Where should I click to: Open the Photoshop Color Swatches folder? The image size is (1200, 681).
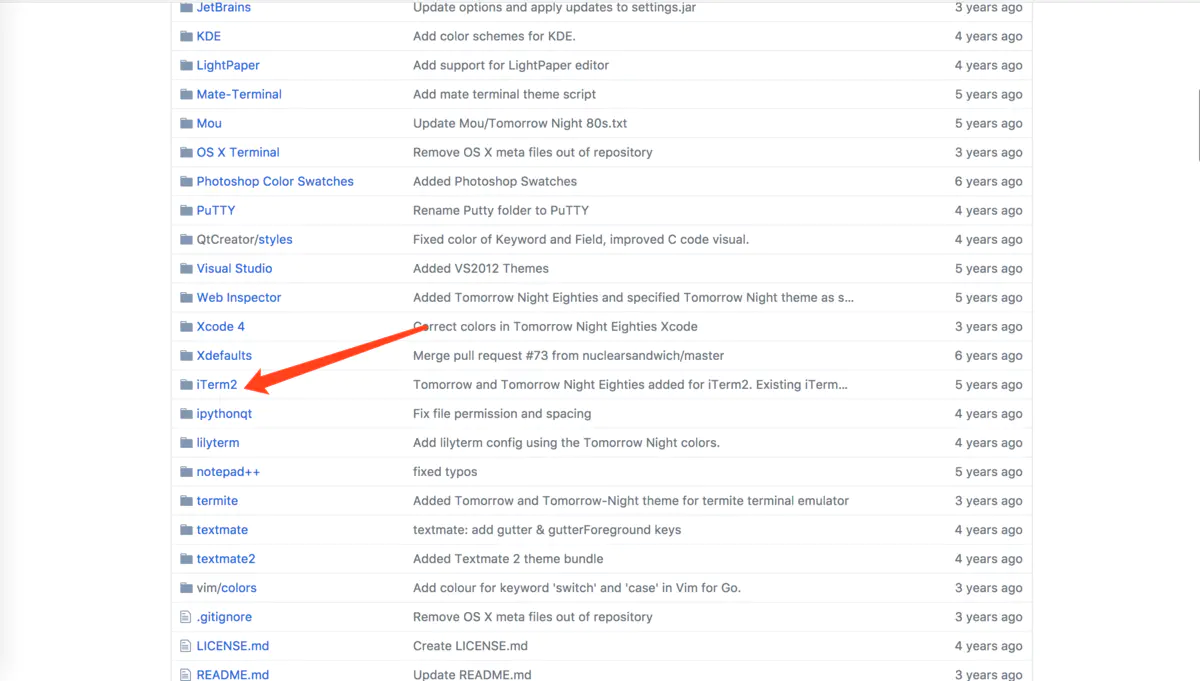[x=275, y=181]
